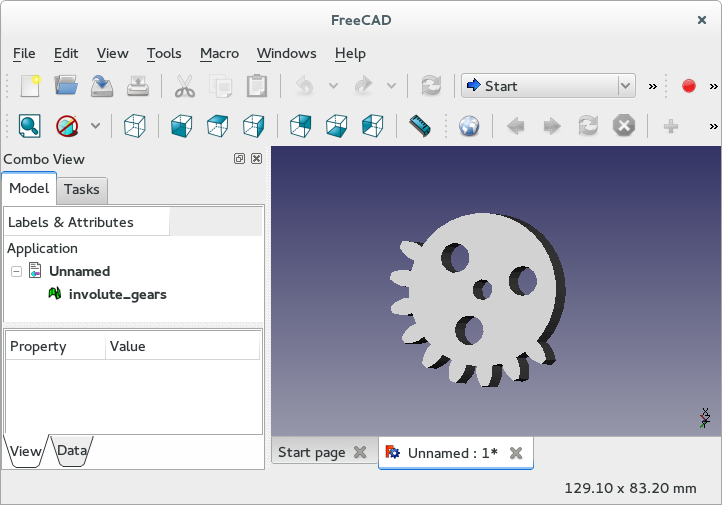Create a new document with the New icon

pyautogui.click(x=30, y=86)
